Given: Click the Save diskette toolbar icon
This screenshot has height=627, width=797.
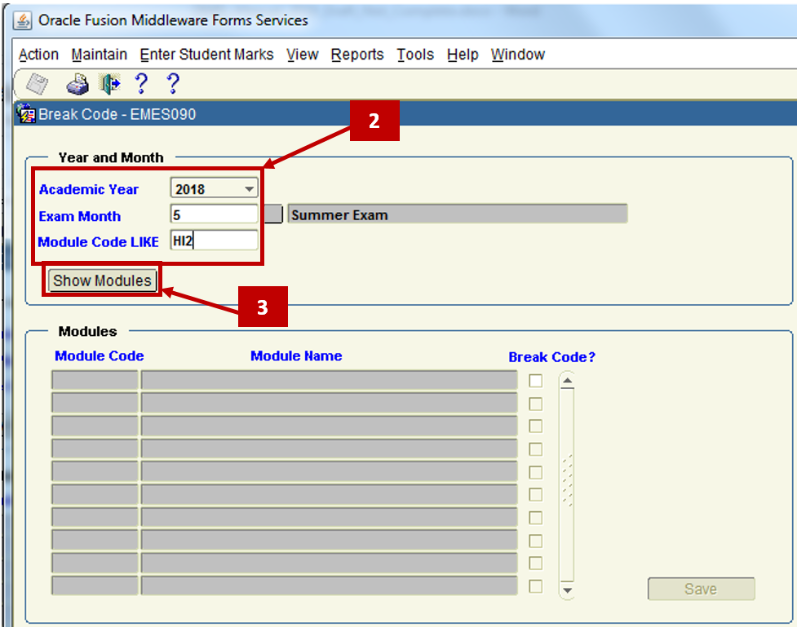Looking at the screenshot, I should (x=37, y=84).
